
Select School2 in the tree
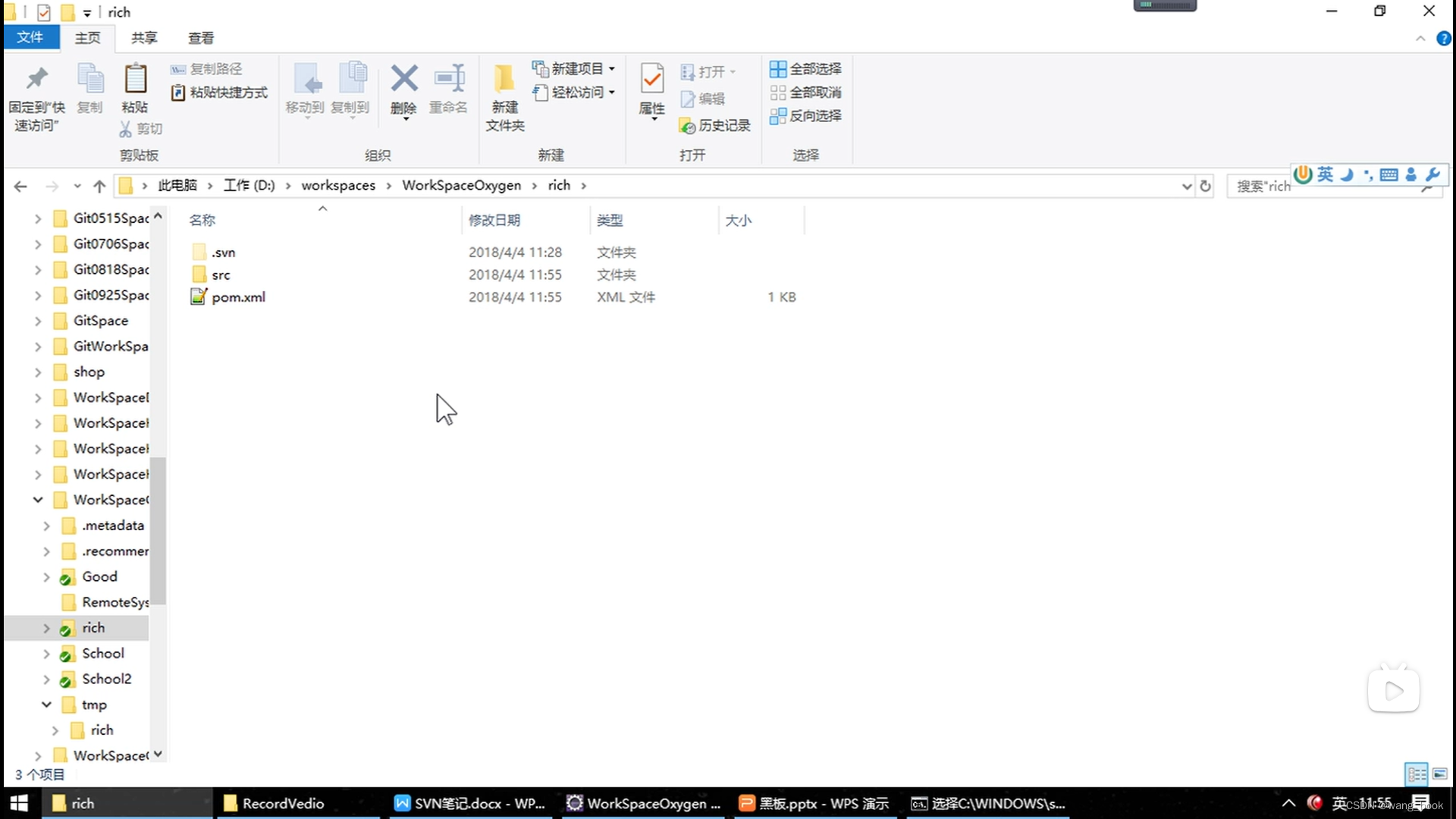click(106, 679)
